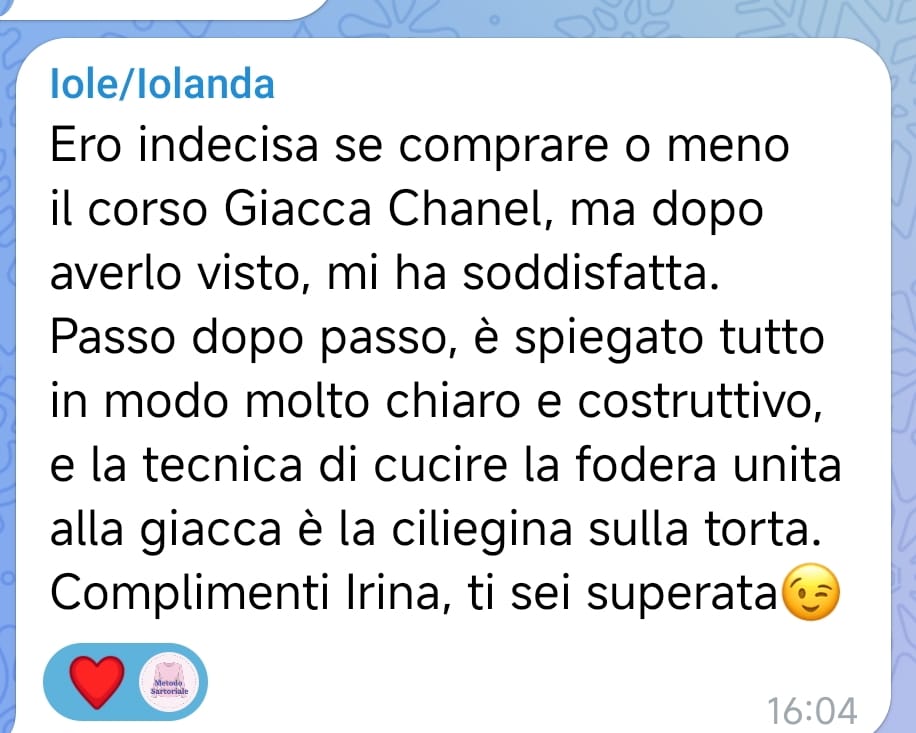Tap the 16:04 message timestamp
This screenshot has width=916, height=733.
811,711
